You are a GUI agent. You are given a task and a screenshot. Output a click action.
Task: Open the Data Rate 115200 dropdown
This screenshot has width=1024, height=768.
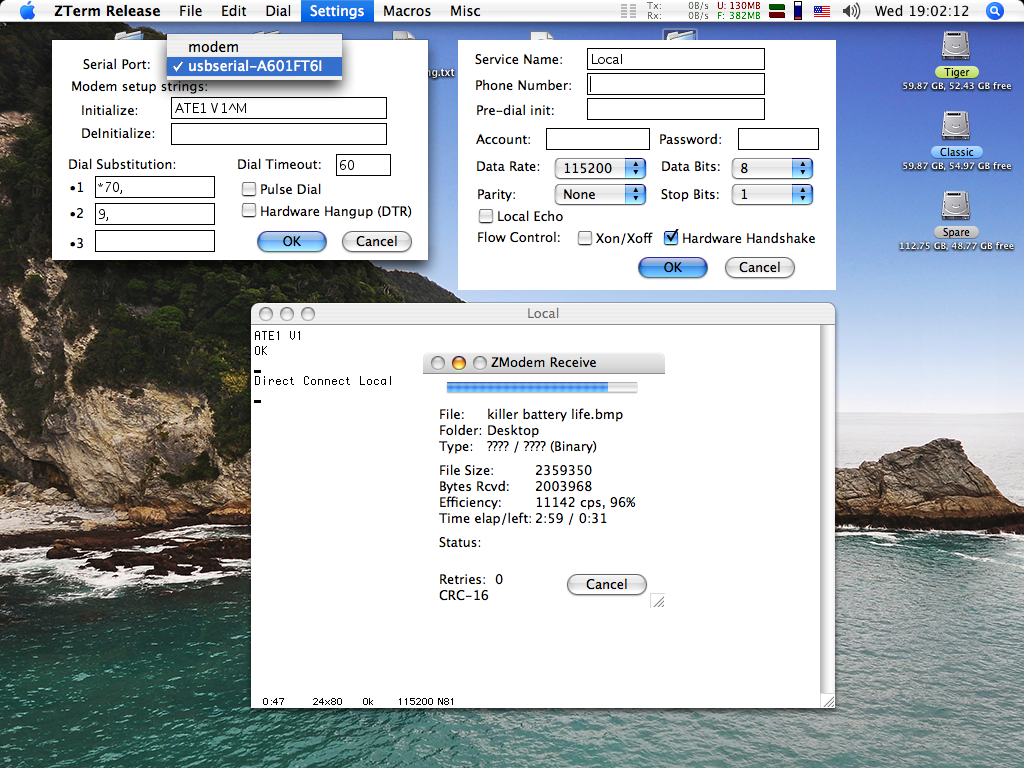[600, 168]
